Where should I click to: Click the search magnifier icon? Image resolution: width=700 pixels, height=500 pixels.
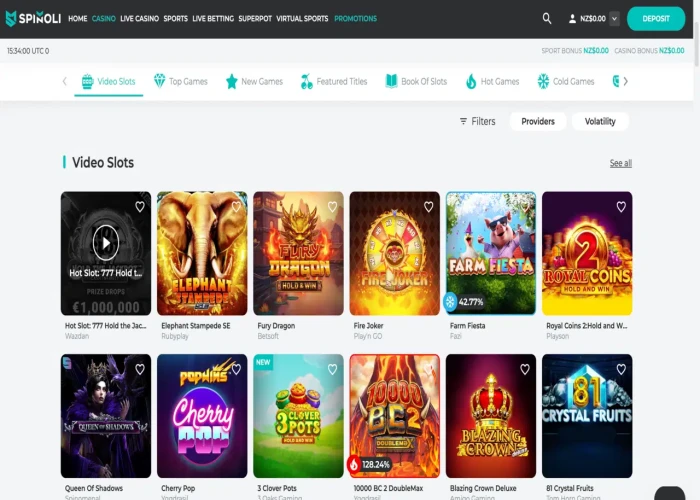(547, 18)
